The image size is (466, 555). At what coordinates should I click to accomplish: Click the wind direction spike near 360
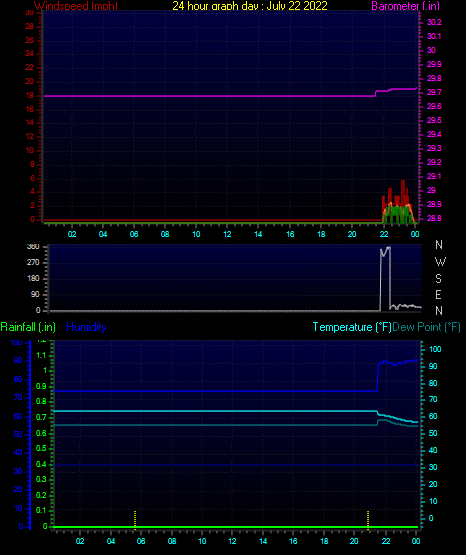coord(385,251)
